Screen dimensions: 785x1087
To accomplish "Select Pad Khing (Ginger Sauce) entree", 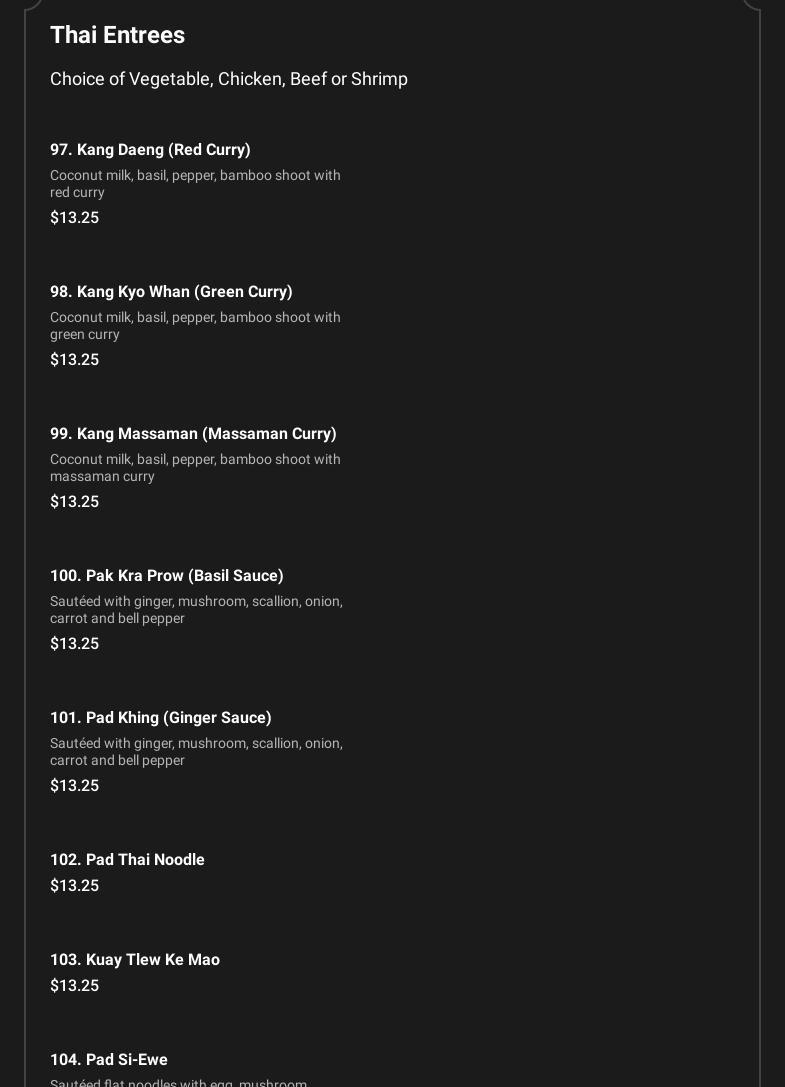I will click(x=161, y=718).
